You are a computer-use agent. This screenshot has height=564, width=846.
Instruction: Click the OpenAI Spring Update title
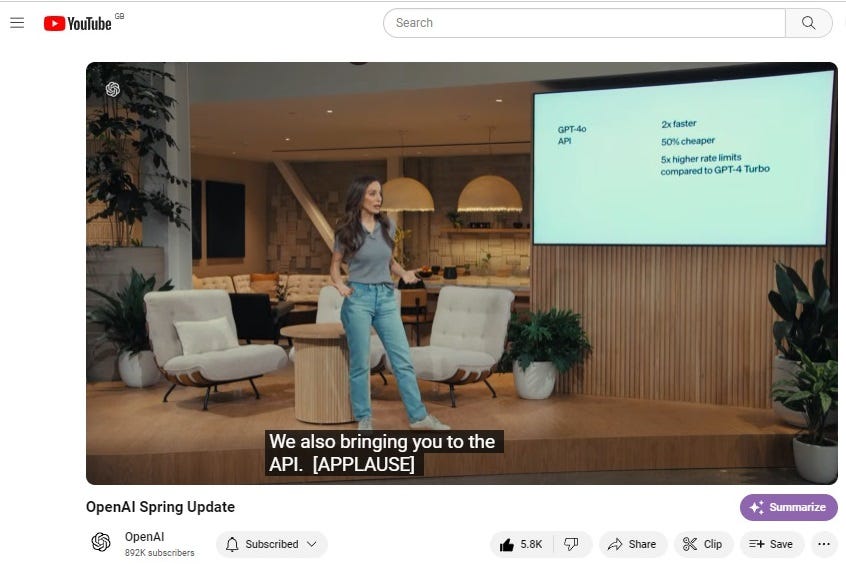coord(160,507)
